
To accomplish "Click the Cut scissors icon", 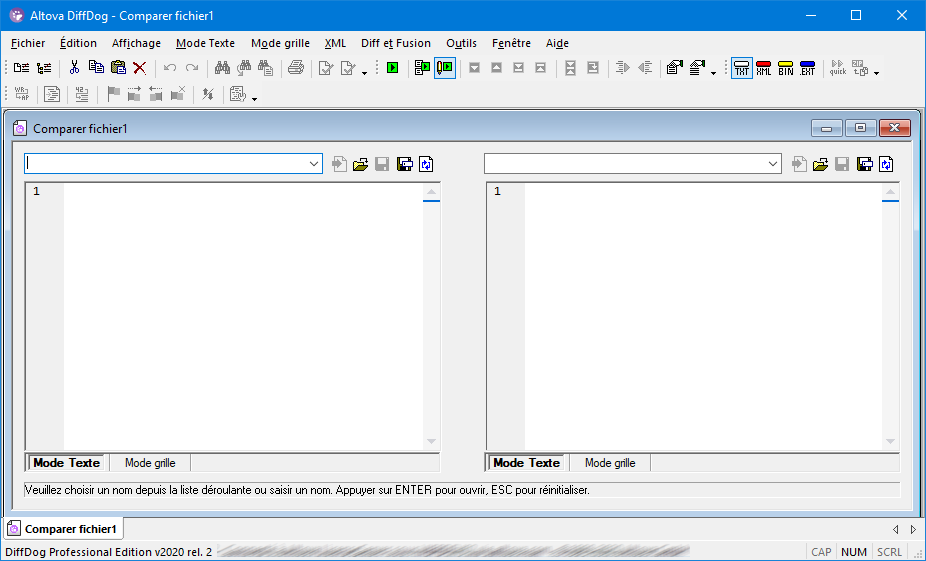I will (74, 68).
